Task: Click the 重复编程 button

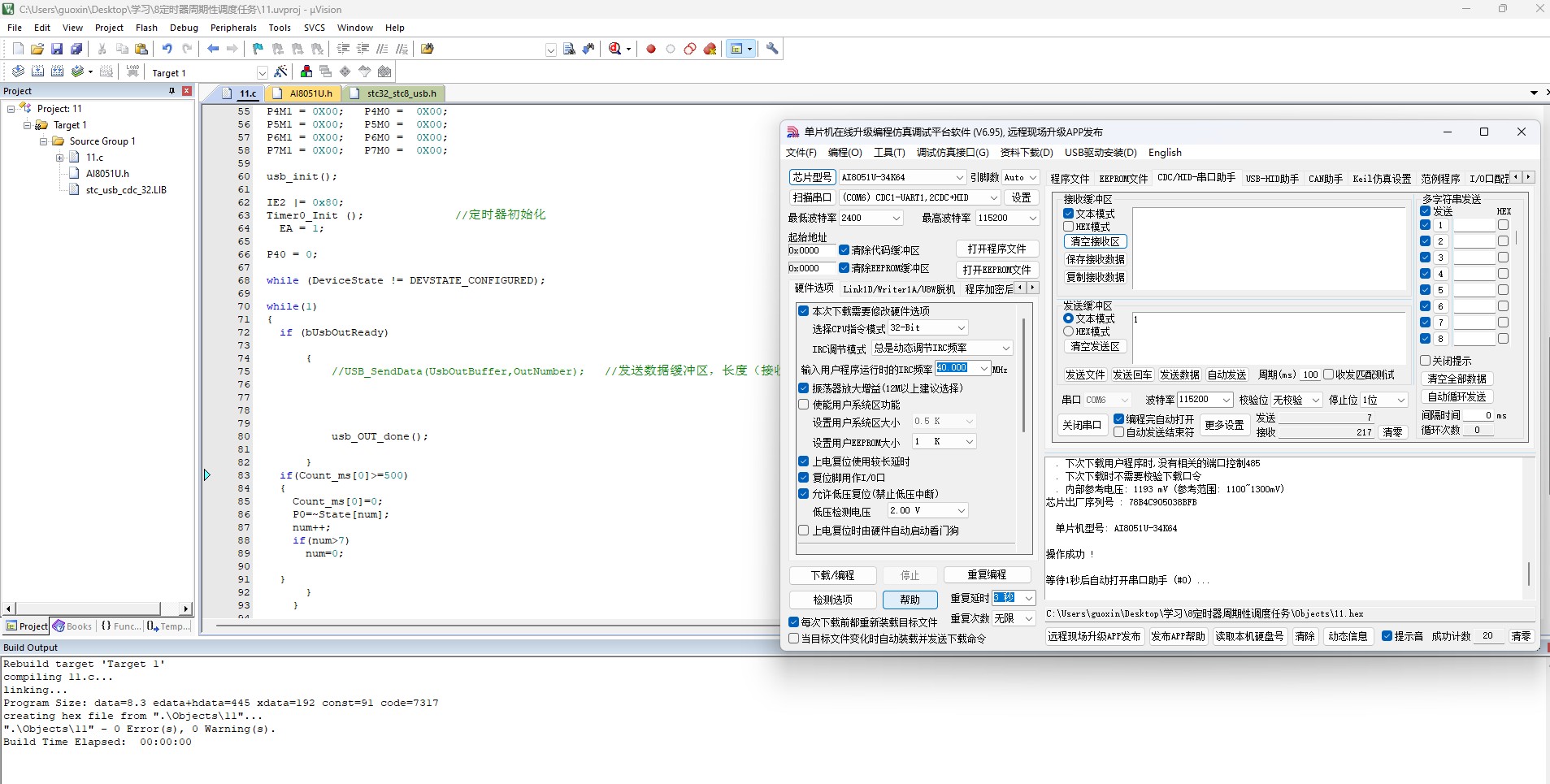Action: tap(987, 574)
